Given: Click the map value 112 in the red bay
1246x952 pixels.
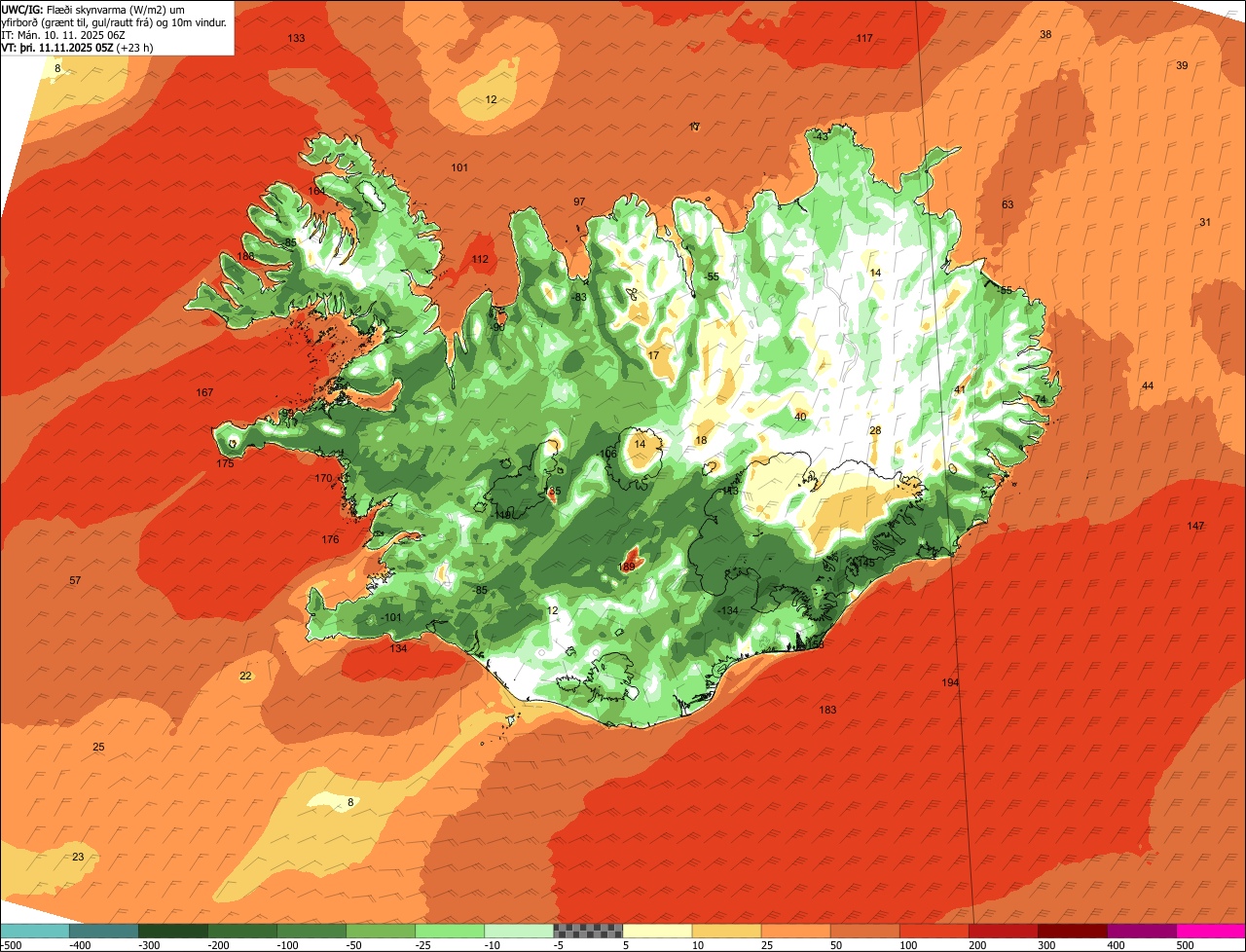Looking at the screenshot, I should click(480, 259).
